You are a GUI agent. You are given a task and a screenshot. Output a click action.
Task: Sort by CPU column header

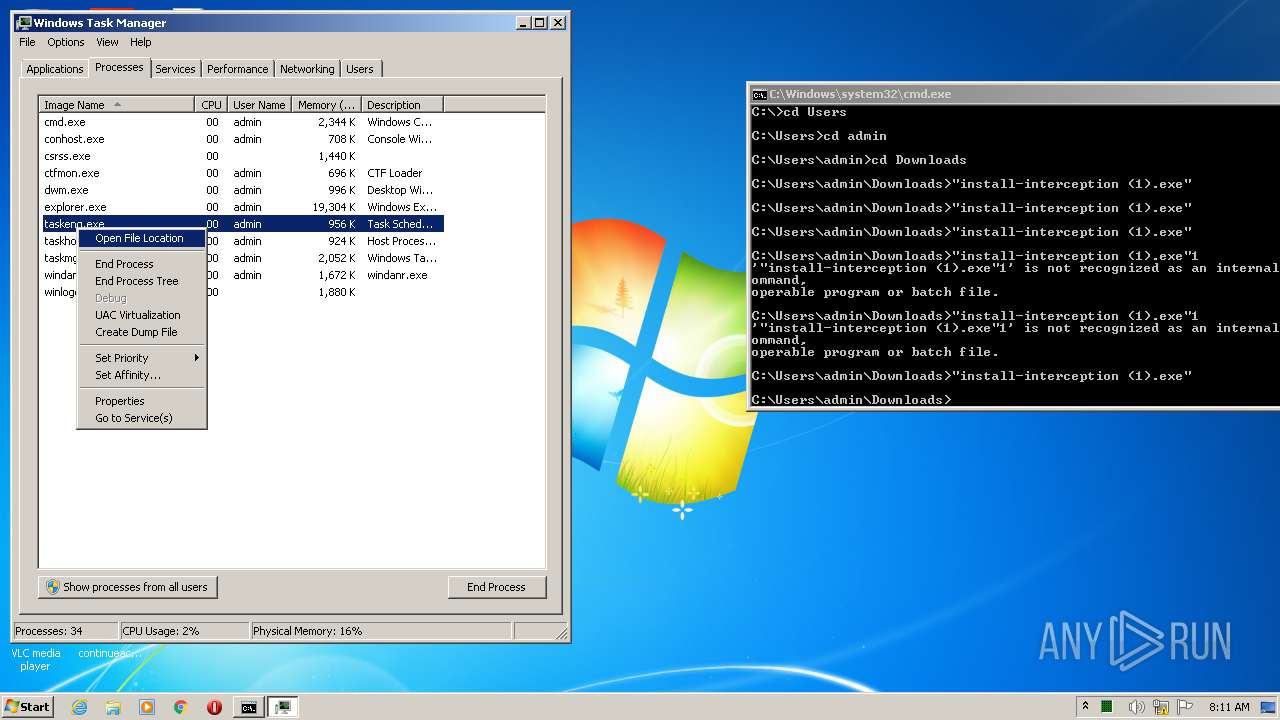click(211, 105)
